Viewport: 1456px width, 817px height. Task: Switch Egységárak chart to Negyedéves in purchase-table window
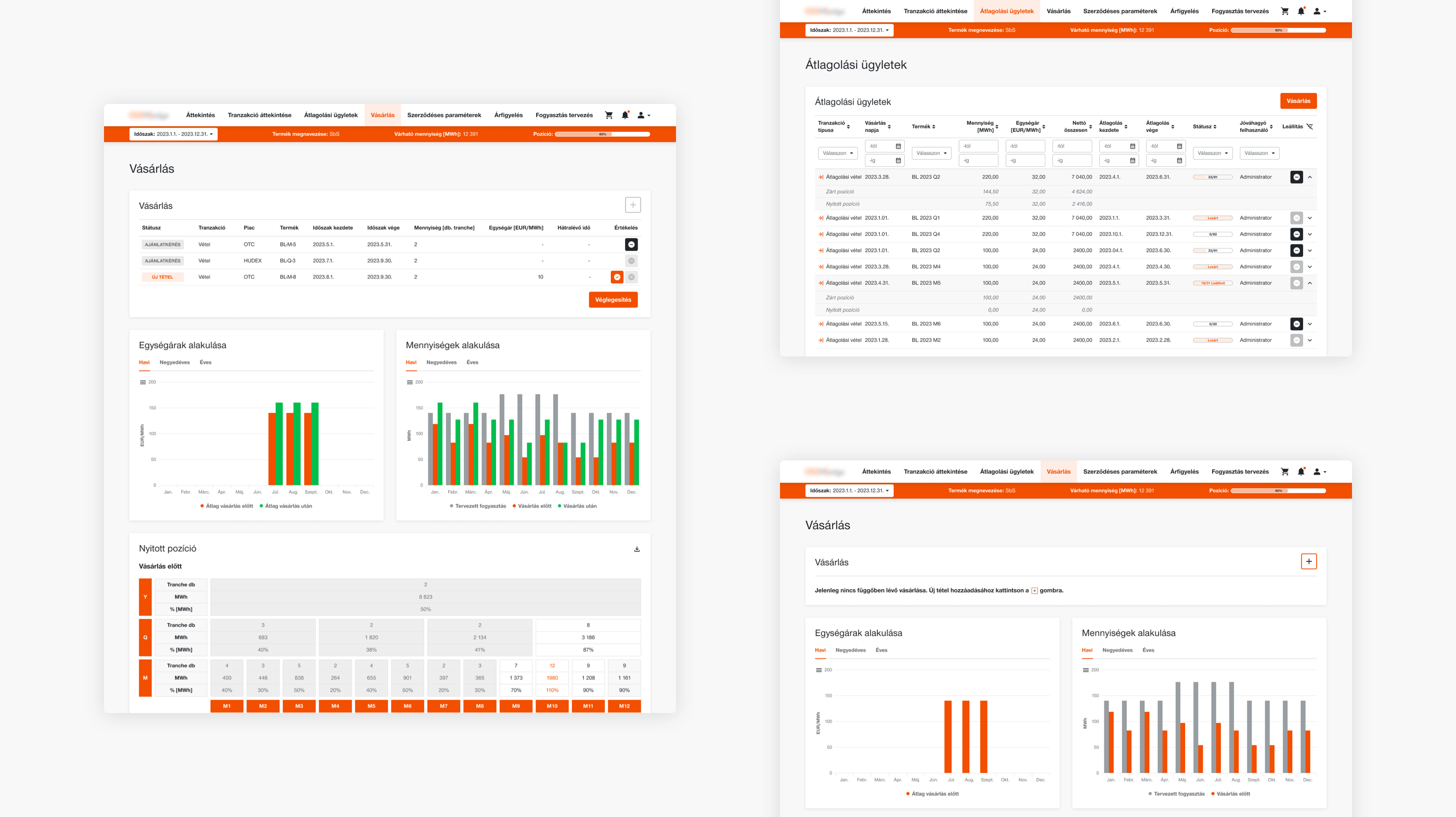click(x=175, y=363)
